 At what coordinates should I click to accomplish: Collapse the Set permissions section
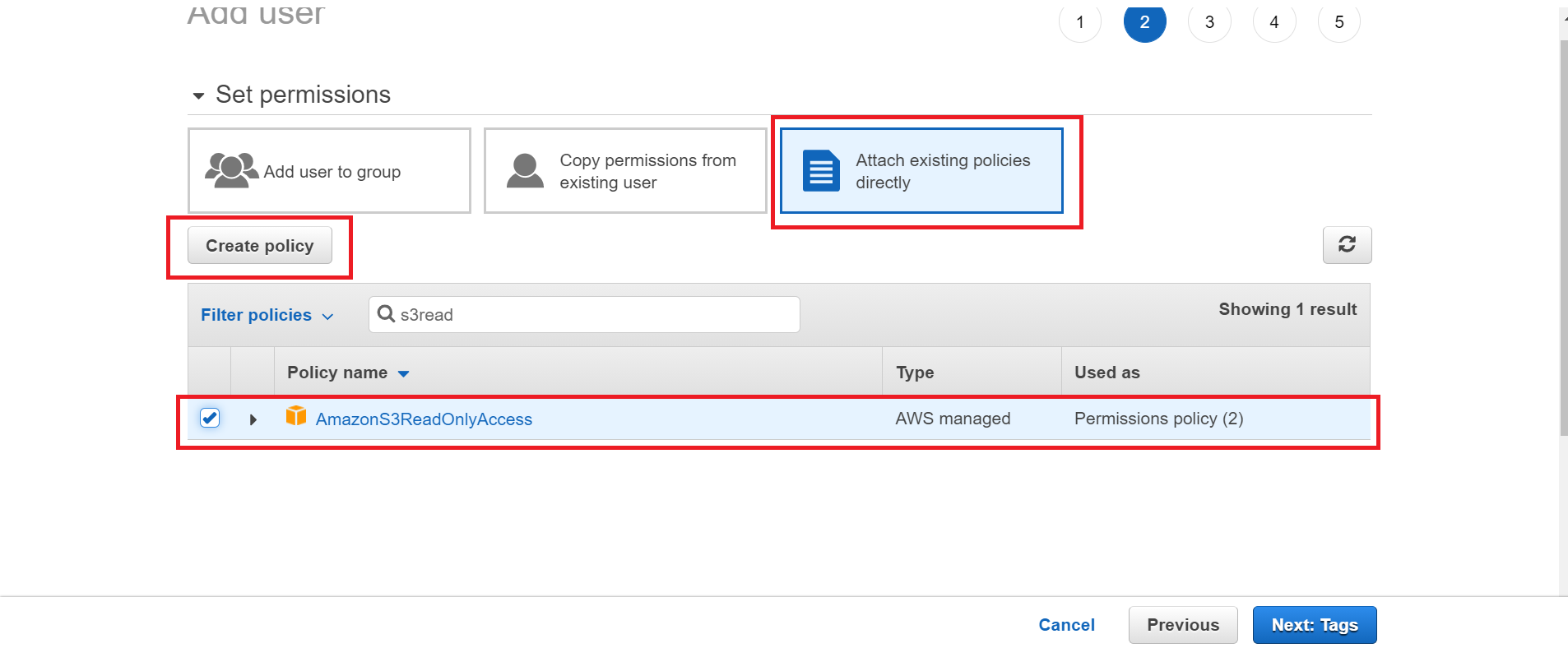pyautogui.click(x=198, y=96)
